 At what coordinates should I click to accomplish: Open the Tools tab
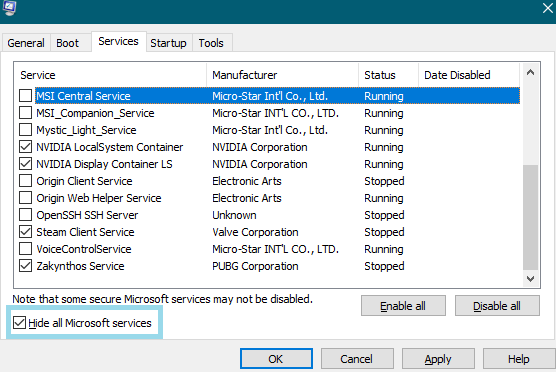click(x=211, y=43)
